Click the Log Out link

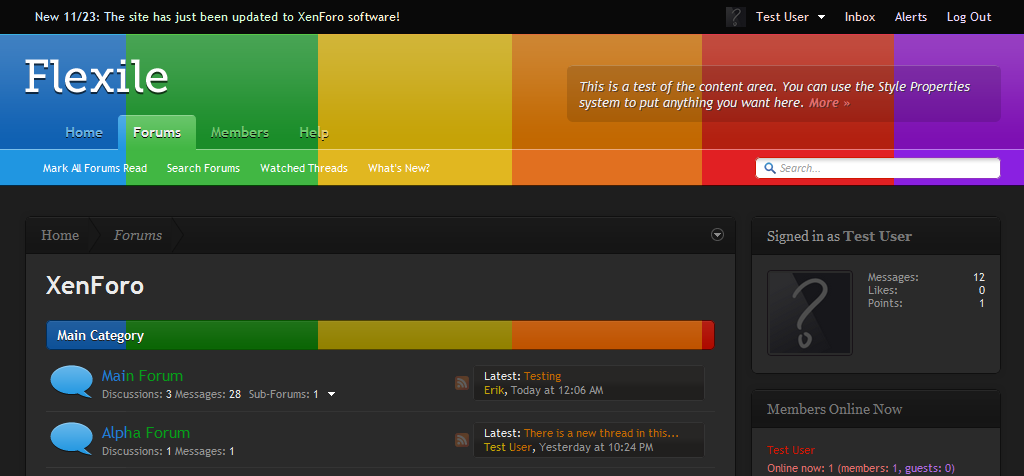click(x=969, y=17)
